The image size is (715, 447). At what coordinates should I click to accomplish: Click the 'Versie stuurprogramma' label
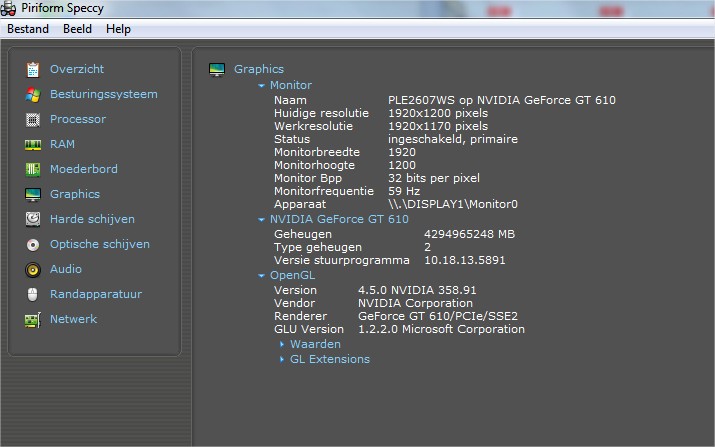pos(342,260)
